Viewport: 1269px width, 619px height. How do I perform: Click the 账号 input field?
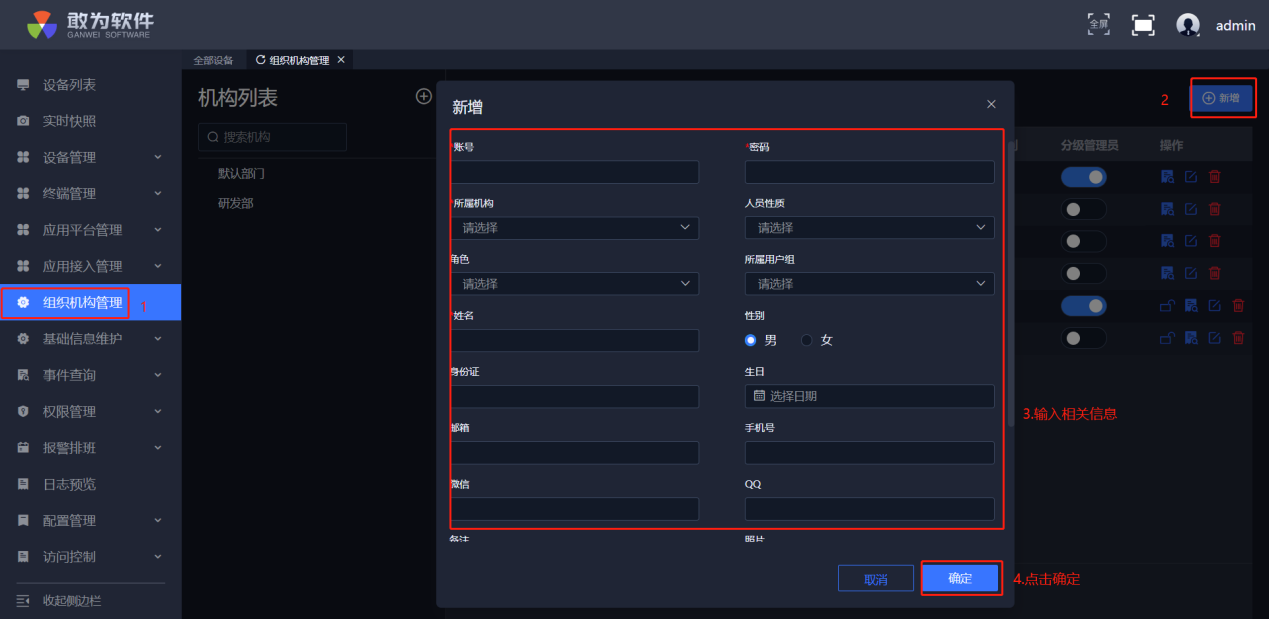[x=575, y=172]
